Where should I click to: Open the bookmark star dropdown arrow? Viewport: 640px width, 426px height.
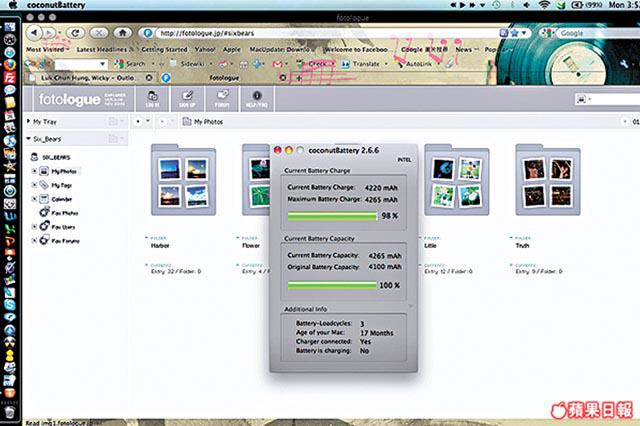pyautogui.click(x=524, y=33)
